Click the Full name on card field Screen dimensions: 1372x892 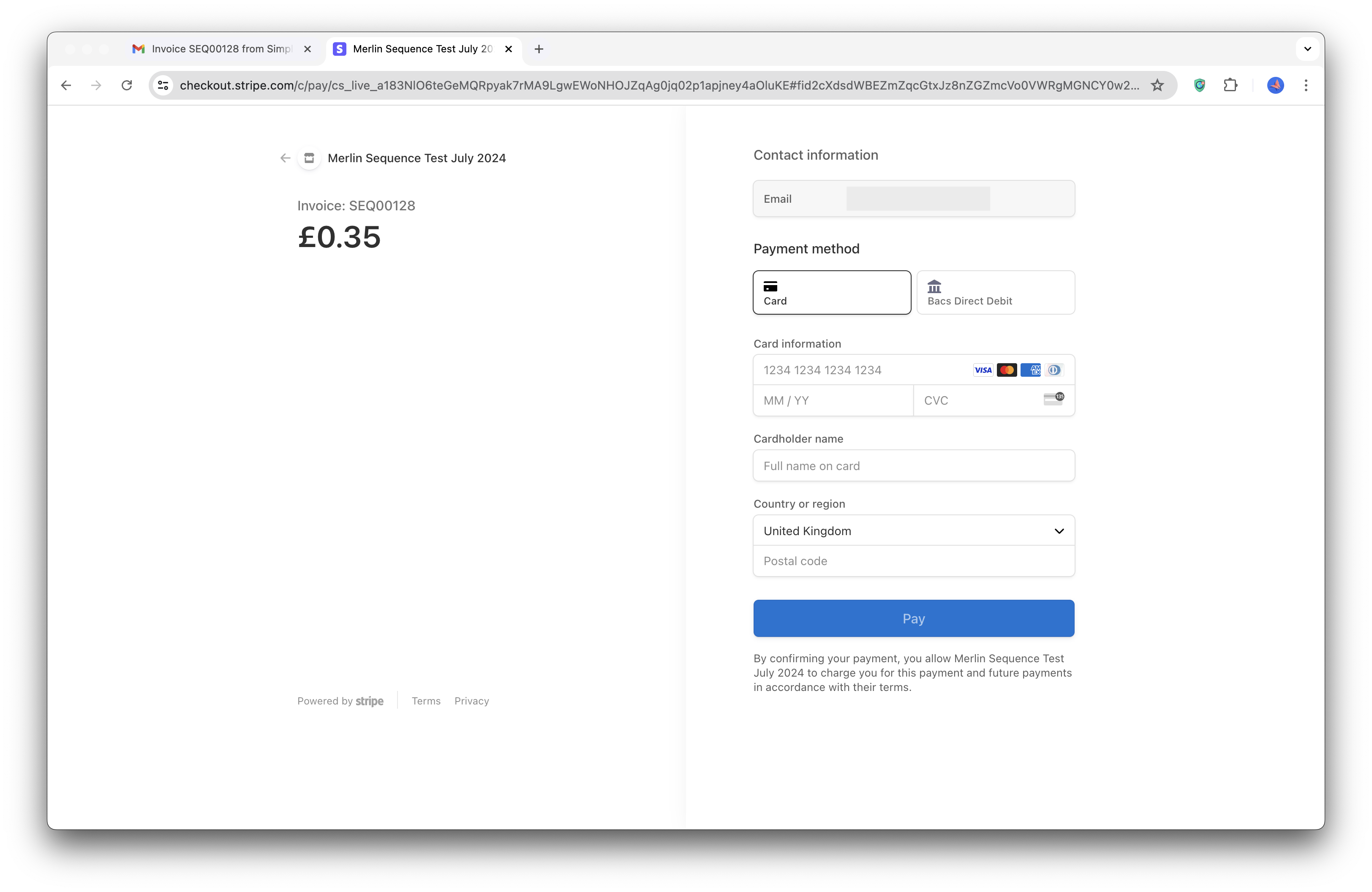coord(914,465)
